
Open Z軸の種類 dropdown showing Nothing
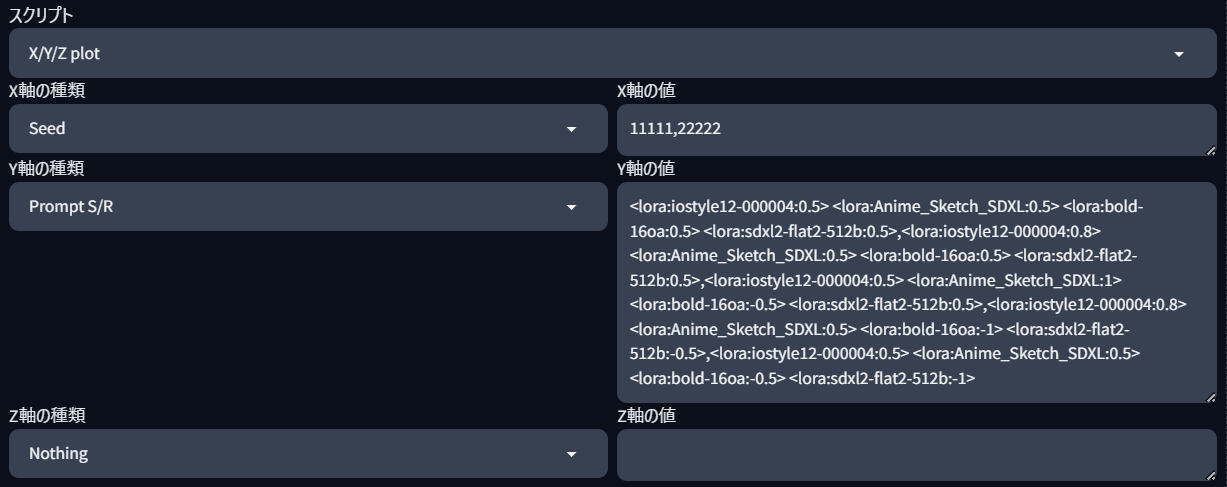pyautogui.click(x=308, y=454)
